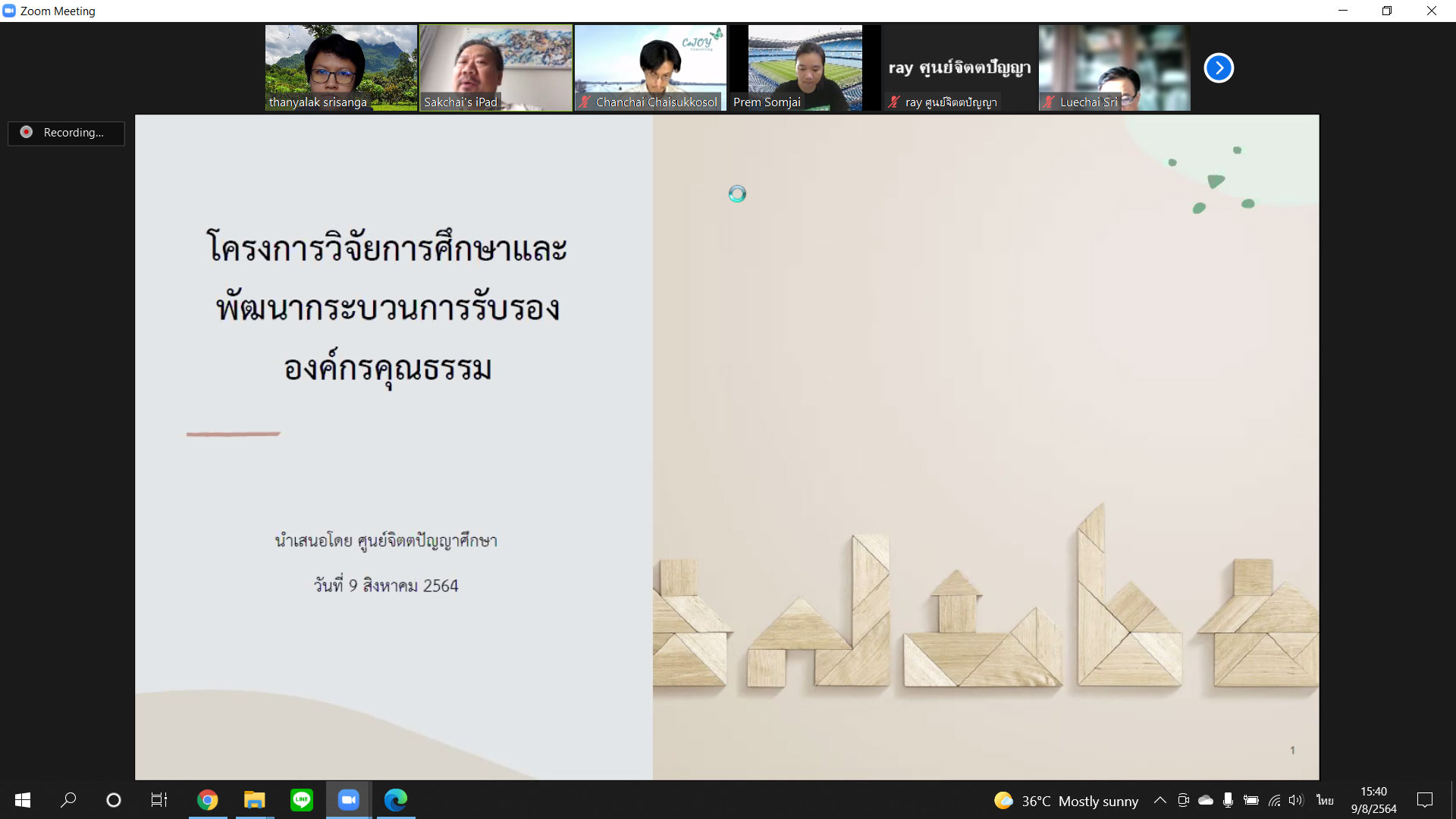
Task: Click the date line วันที่ 9 สิงหาคม 2564
Action: tap(386, 585)
